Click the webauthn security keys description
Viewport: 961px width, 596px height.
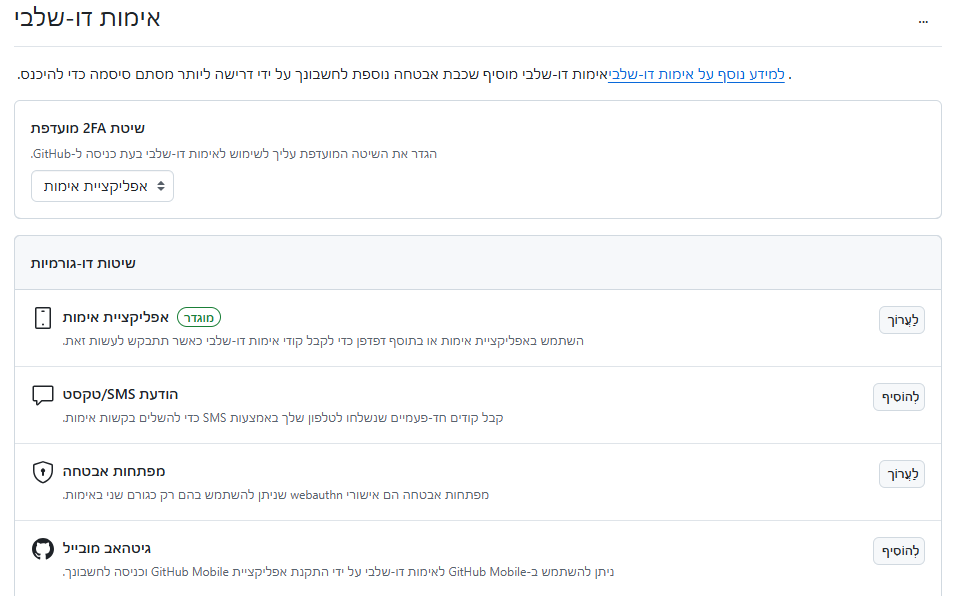[276, 495]
